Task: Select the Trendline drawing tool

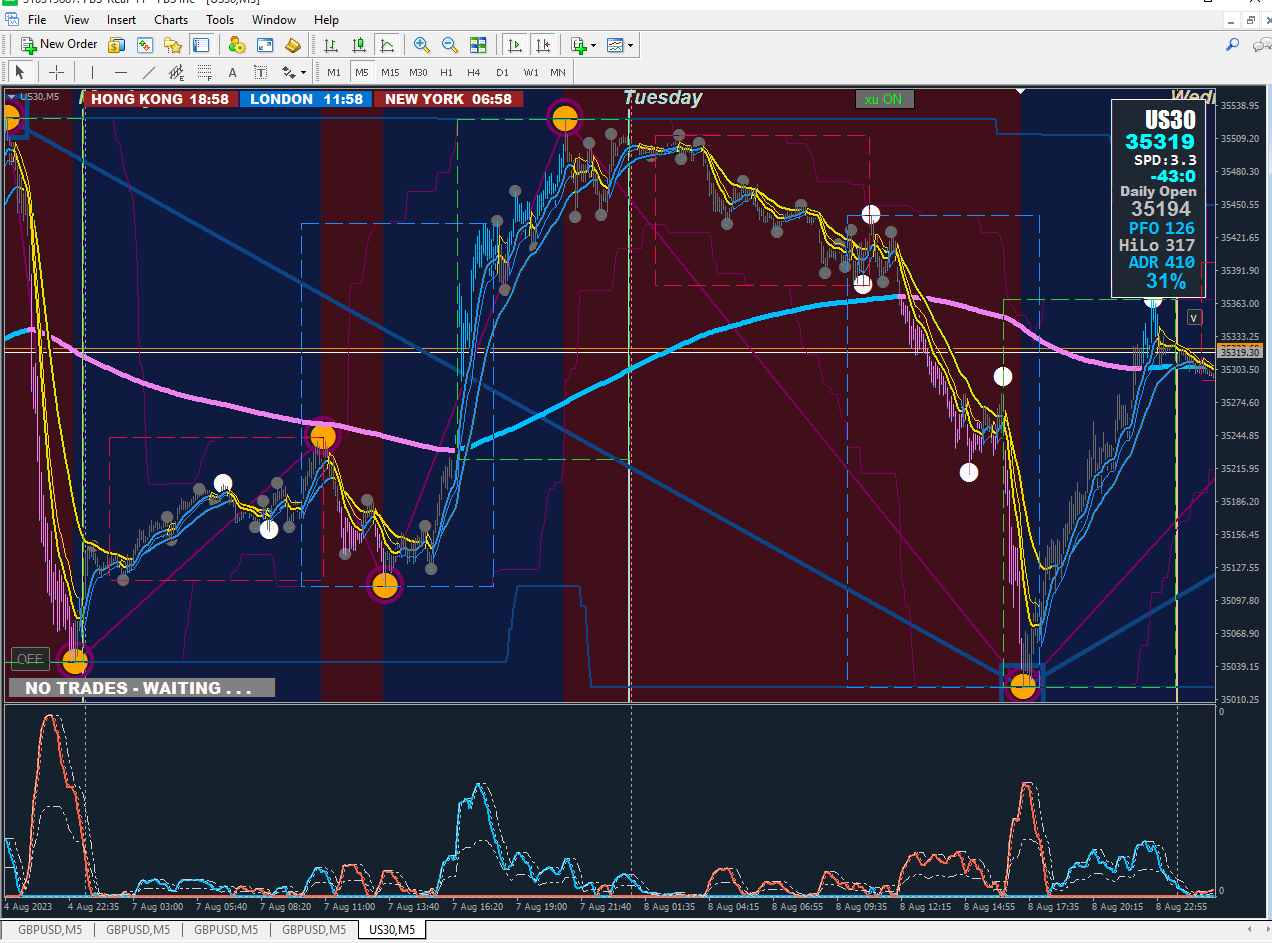Action: (x=149, y=72)
